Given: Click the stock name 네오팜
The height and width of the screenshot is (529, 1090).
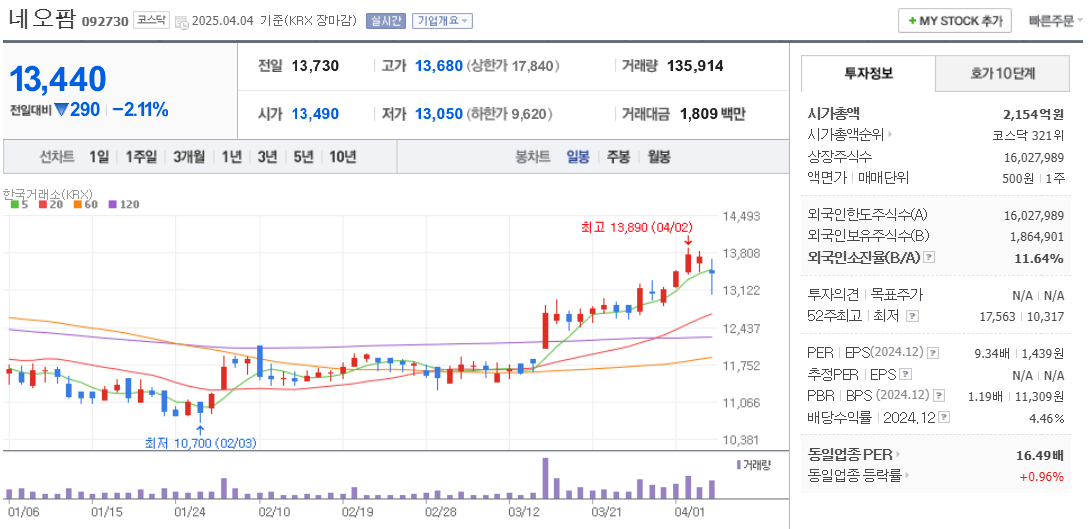Looking at the screenshot, I should pyautogui.click(x=41, y=19).
